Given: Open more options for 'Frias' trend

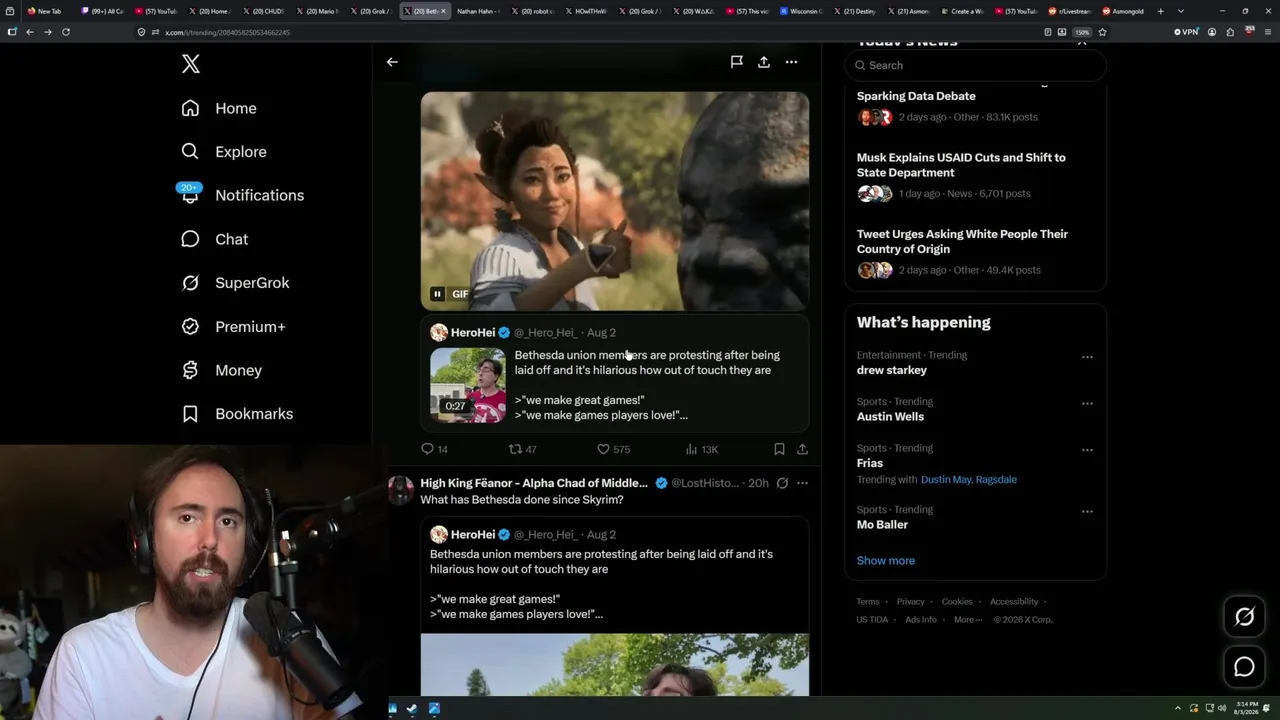Looking at the screenshot, I should (1087, 450).
